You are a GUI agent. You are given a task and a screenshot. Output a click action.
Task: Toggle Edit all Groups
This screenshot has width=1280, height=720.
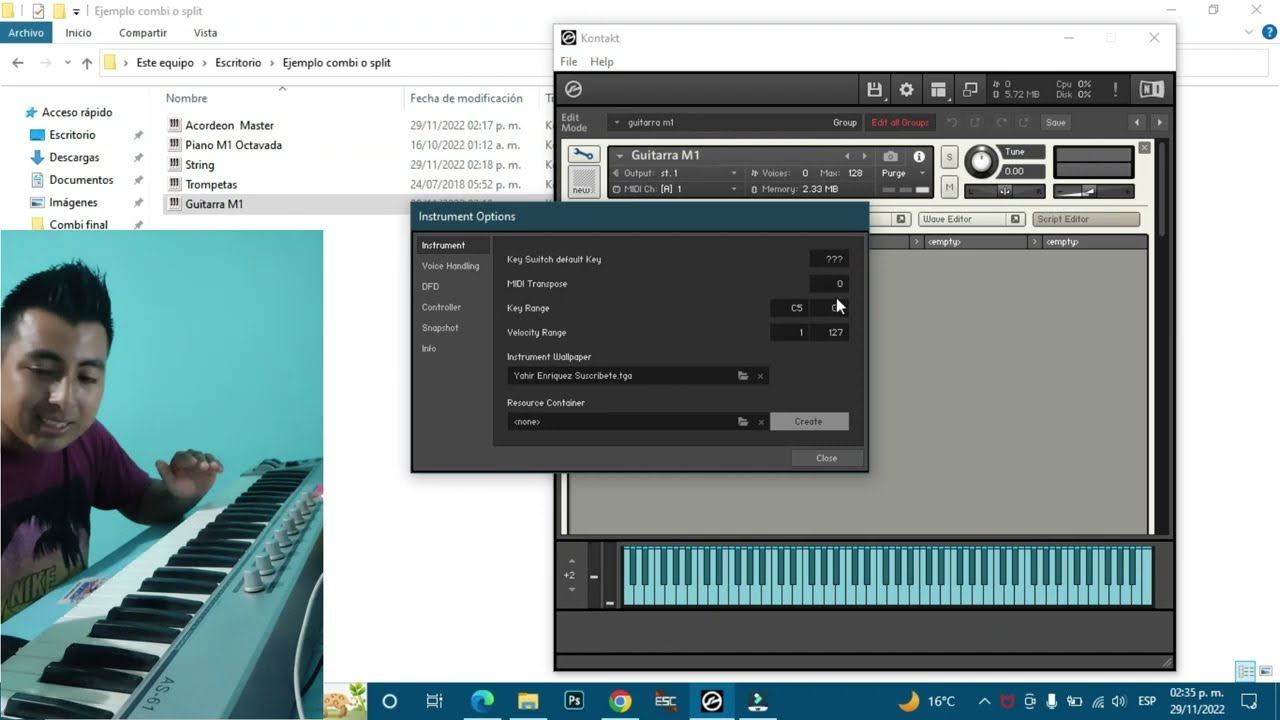(900, 122)
